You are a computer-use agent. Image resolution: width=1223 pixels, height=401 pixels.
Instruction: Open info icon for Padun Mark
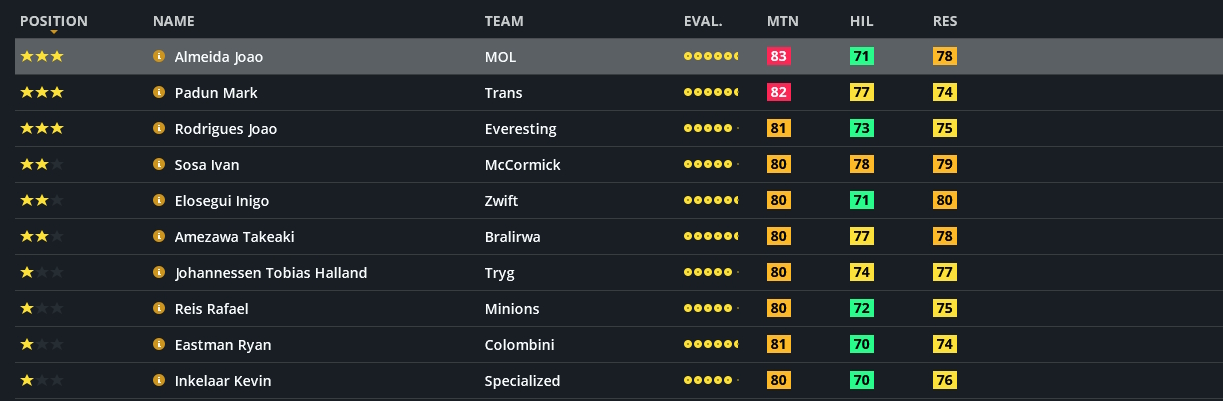point(158,93)
